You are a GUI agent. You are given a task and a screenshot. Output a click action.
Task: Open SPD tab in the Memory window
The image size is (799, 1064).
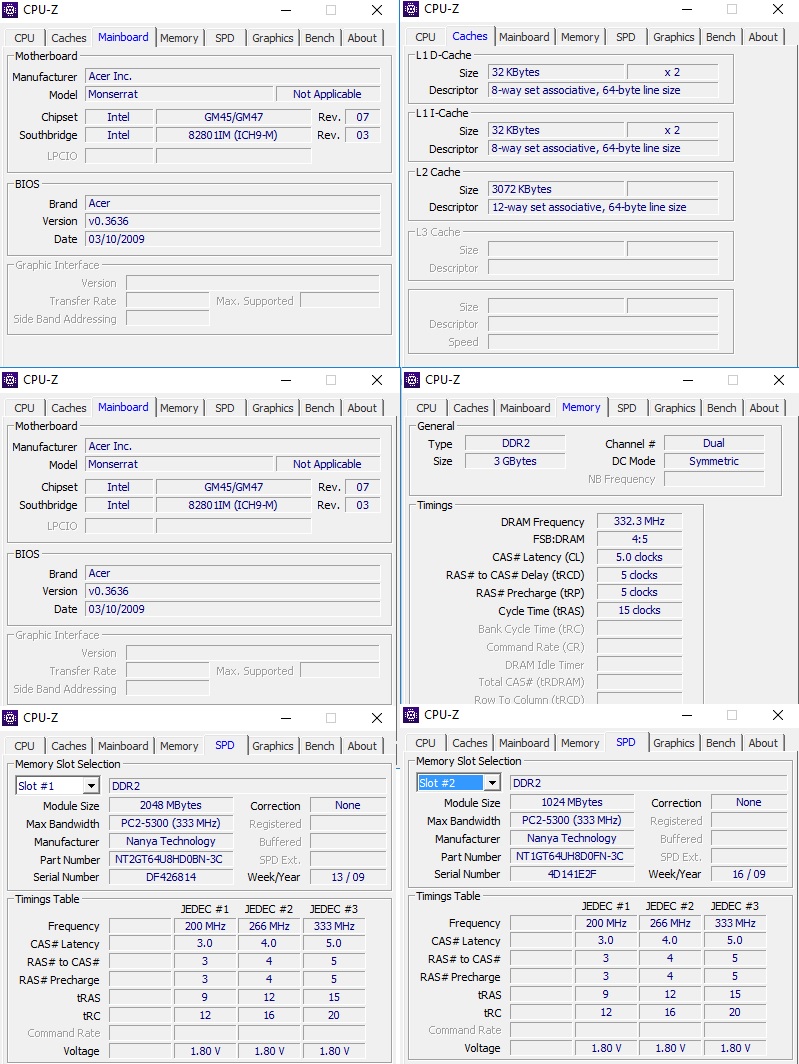tap(627, 408)
